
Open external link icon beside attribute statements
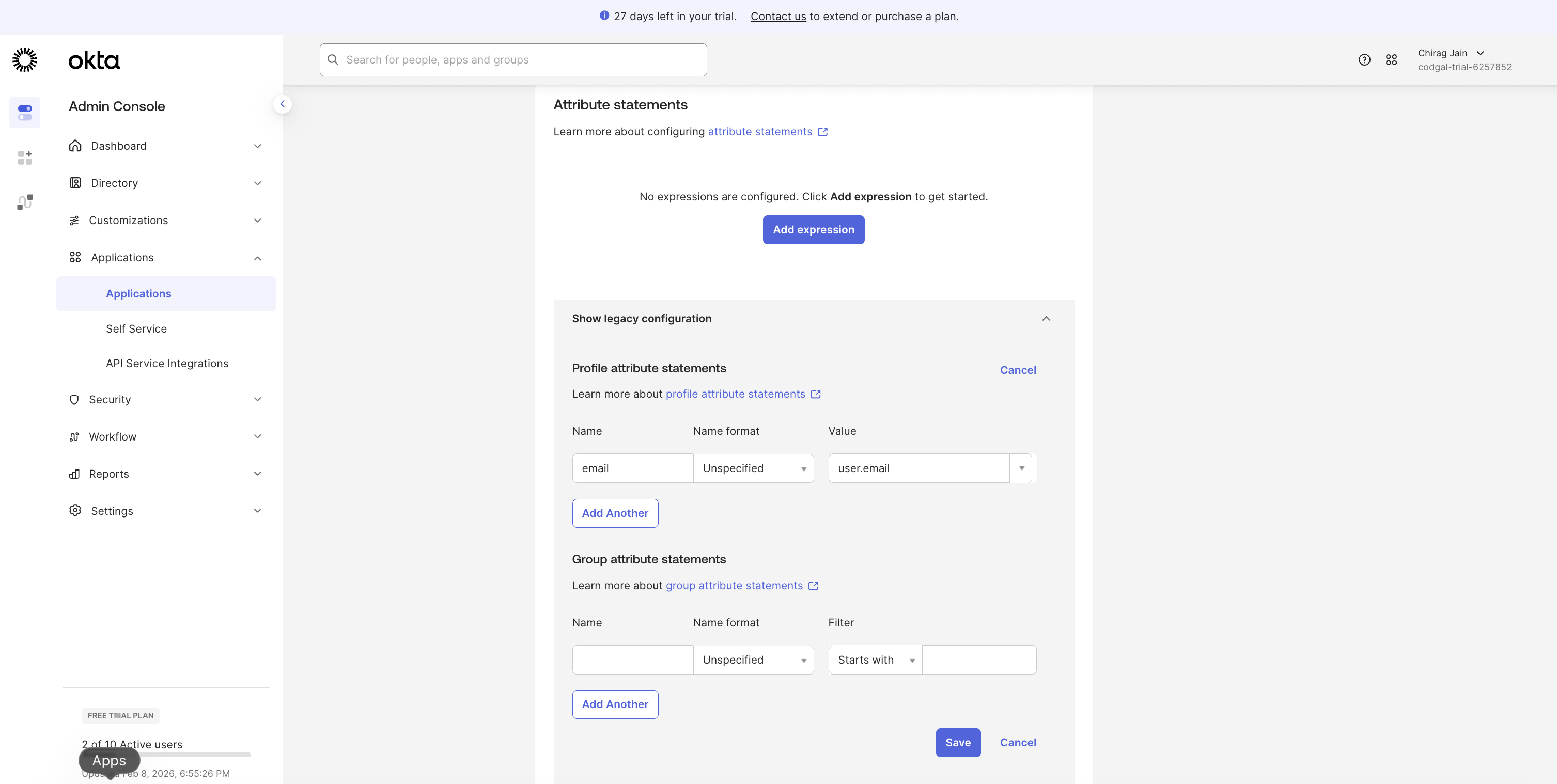click(x=822, y=132)
